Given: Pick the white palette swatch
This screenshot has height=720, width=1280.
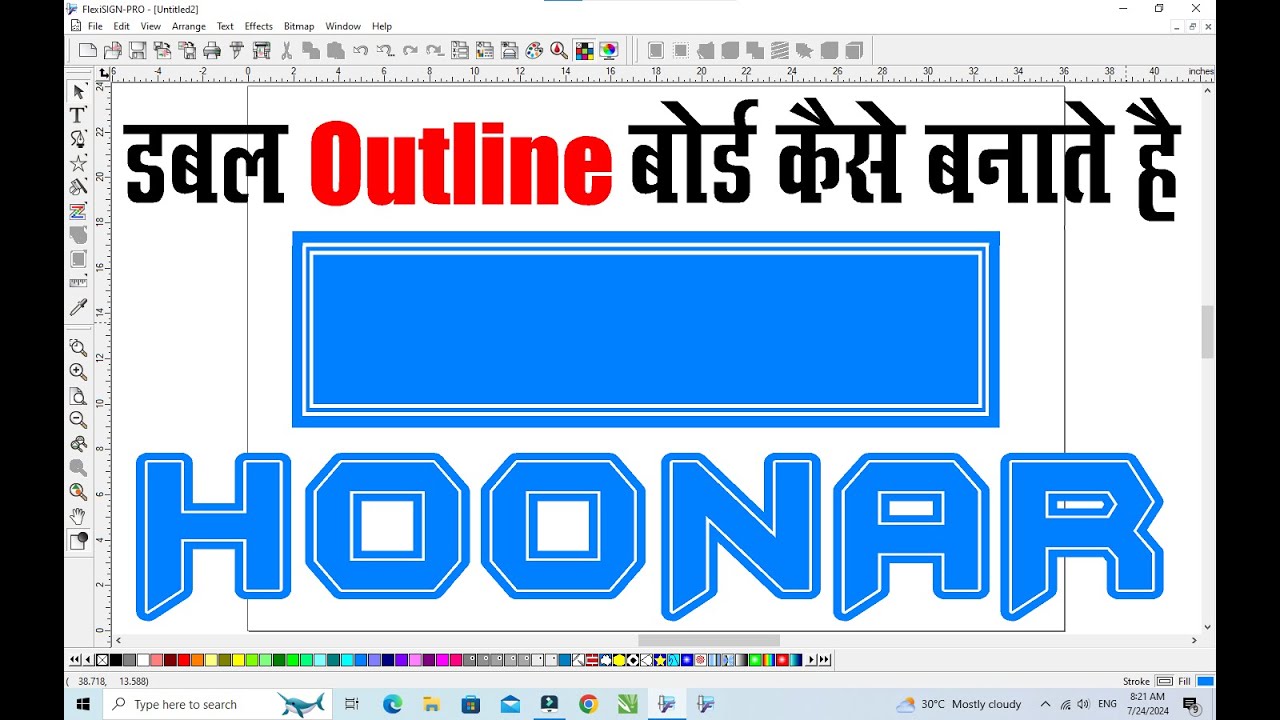Looking at the screenshot, I should [143, 660].
